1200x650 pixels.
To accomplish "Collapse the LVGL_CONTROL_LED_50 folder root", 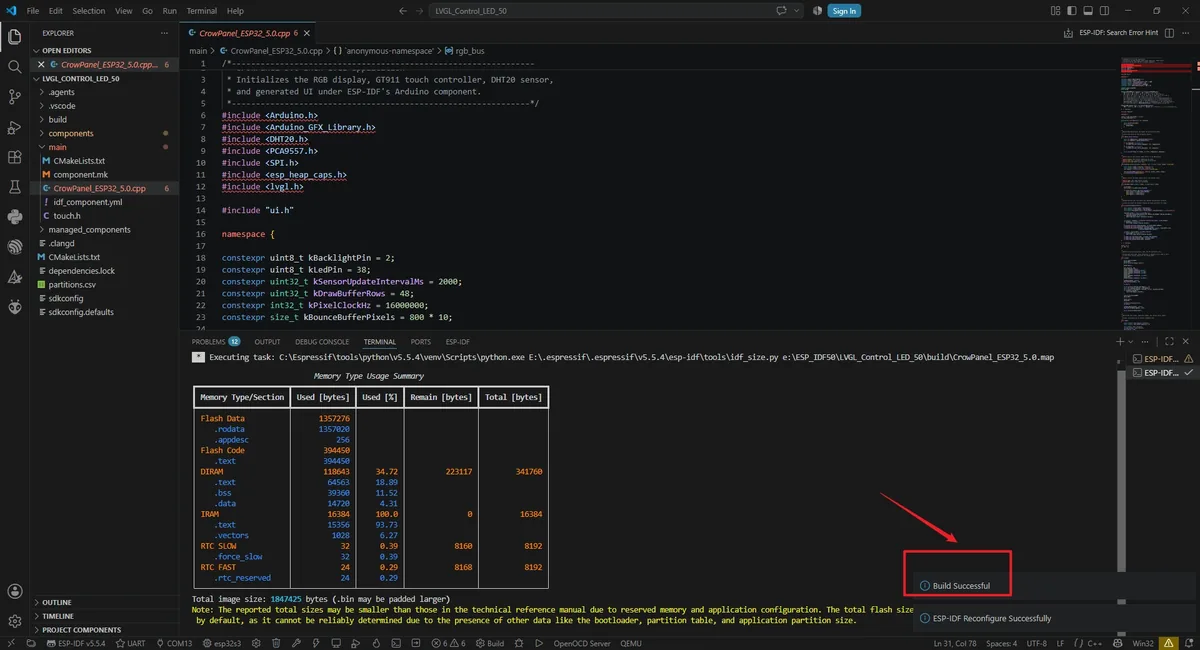I will 106,78.
